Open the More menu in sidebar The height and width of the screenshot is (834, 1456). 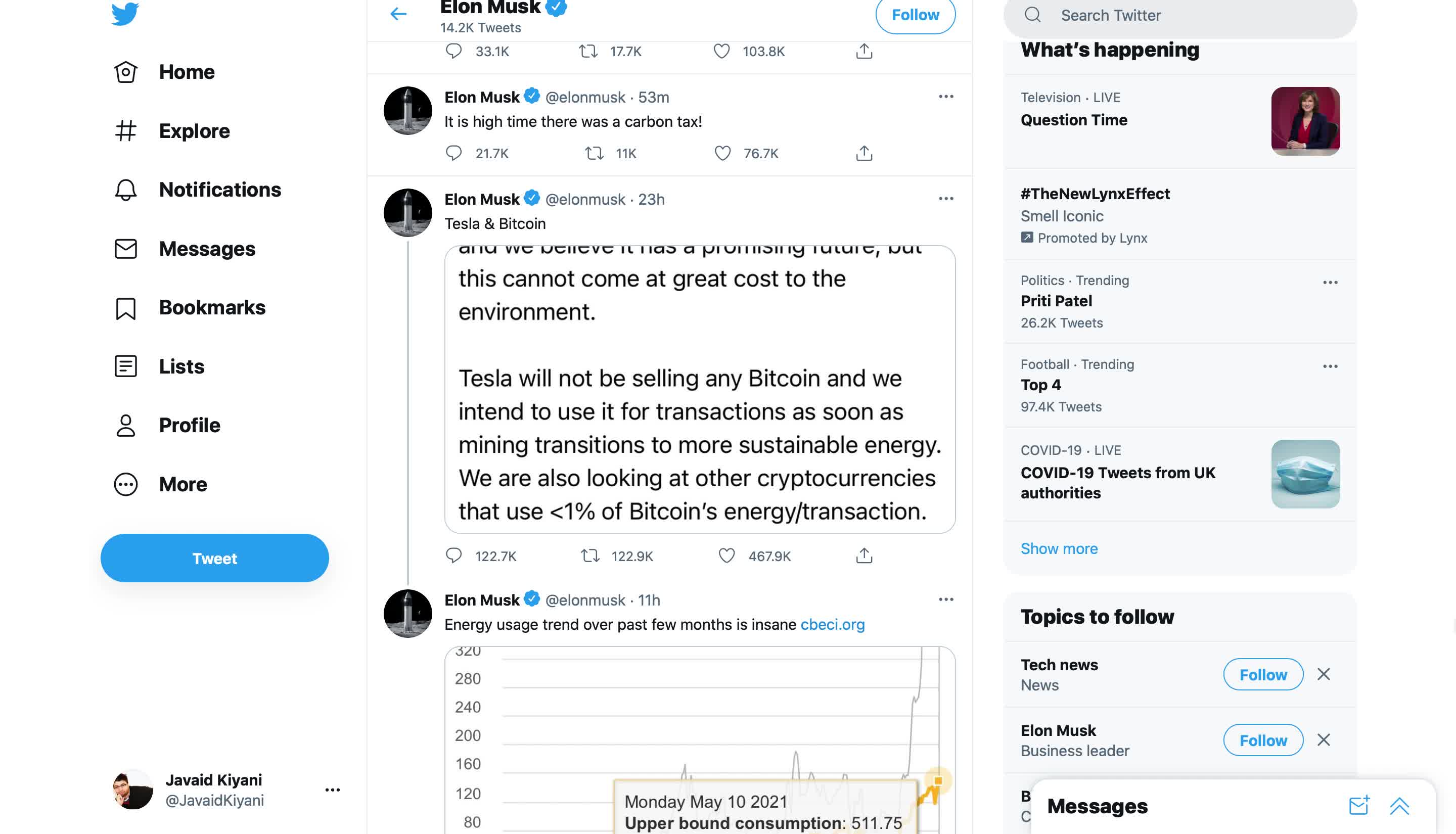pos(183,484)
